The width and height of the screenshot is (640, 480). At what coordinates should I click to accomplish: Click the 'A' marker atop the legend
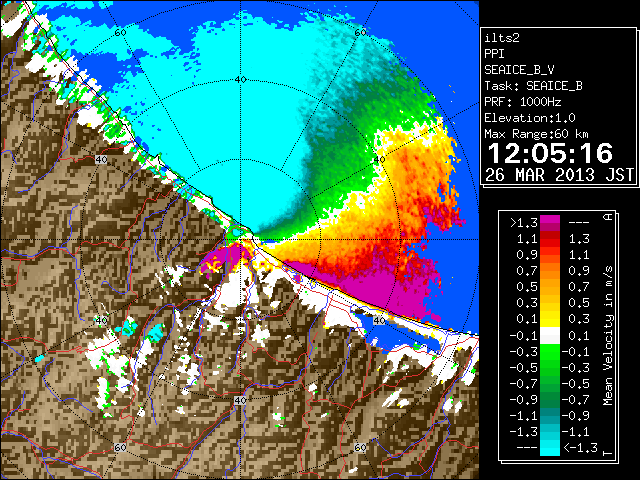click(x=608, y=217)
